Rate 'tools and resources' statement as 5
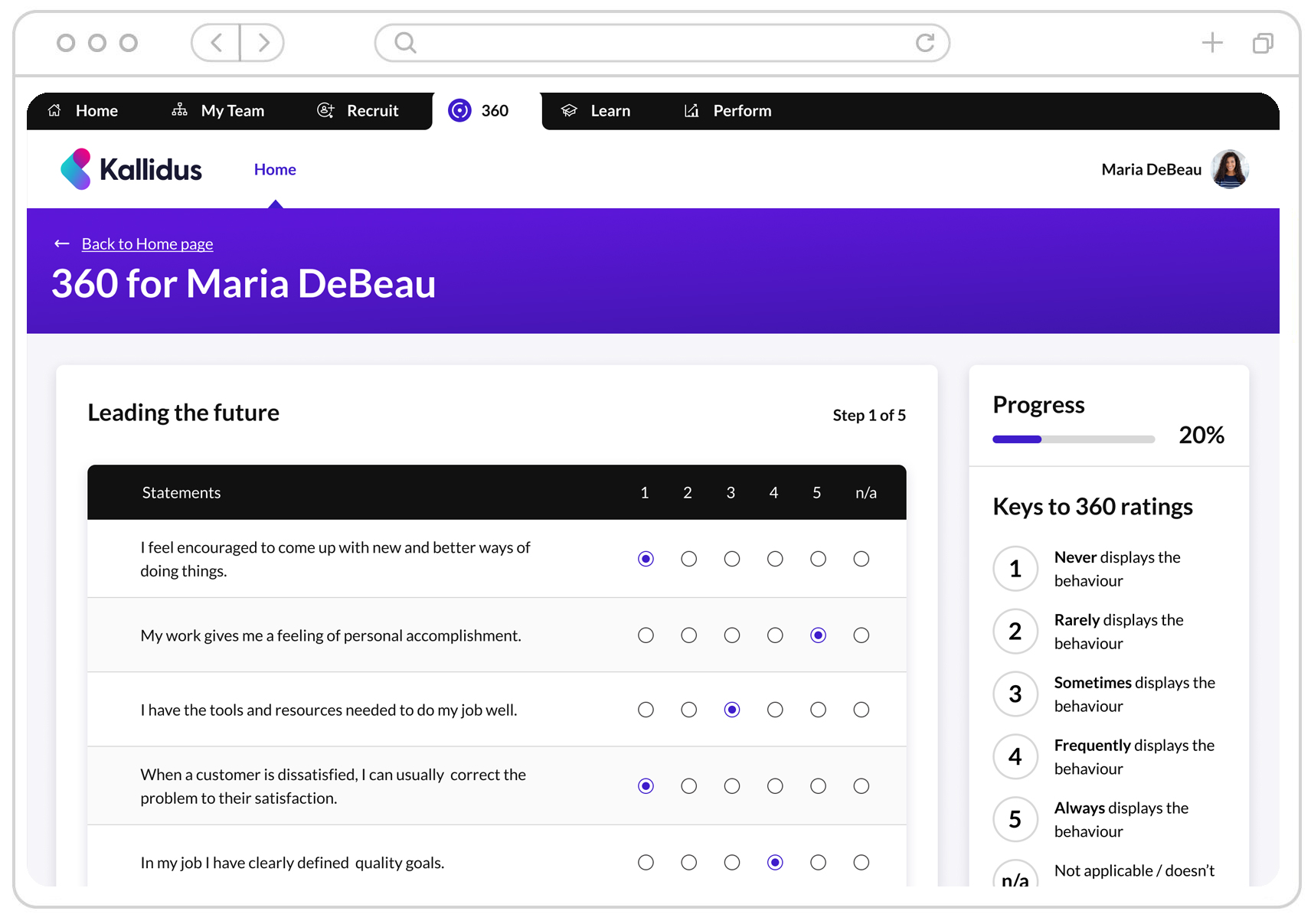 click(x=818, y=710)
